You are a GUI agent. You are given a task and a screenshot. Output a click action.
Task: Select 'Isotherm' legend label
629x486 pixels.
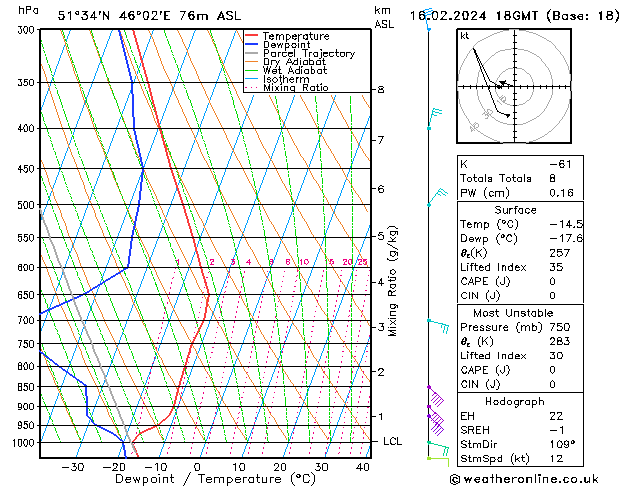(x=286, y=79)
